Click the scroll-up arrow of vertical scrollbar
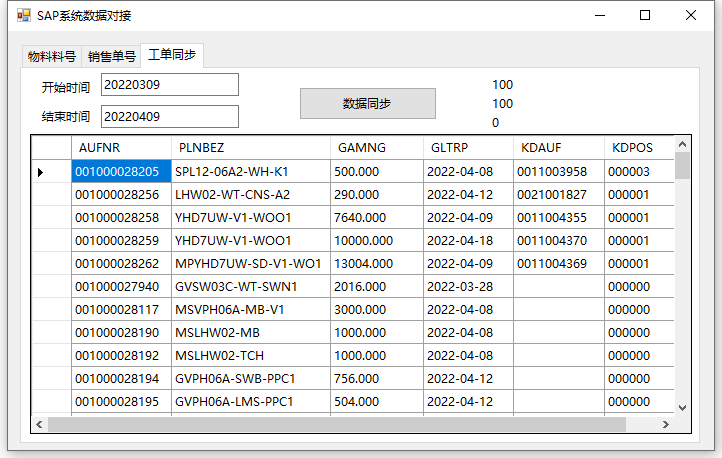The width and height of the screenshot is (722, 458). pos(682,143)
